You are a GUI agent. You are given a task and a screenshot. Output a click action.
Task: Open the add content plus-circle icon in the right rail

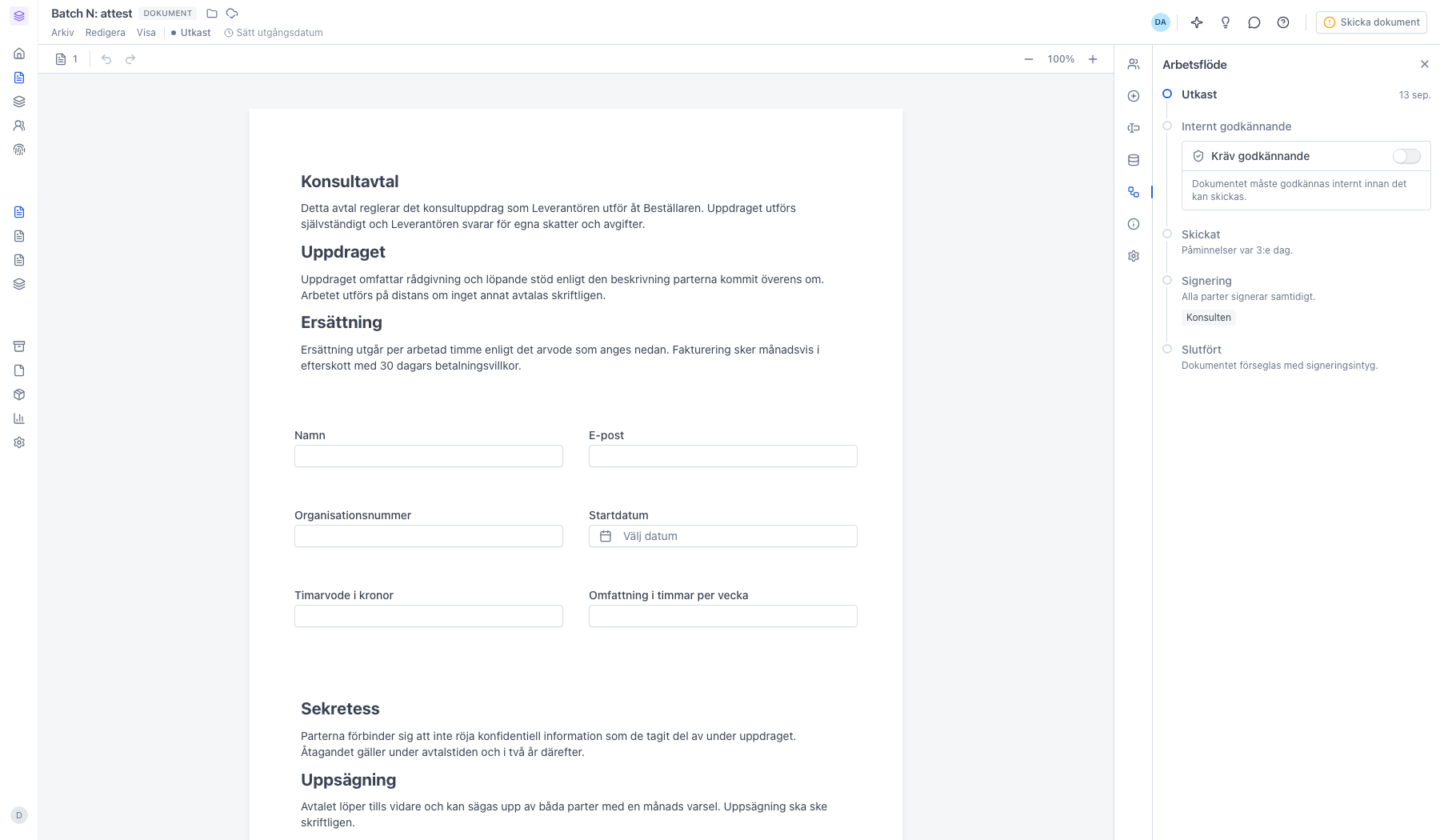[x=1134, y=96]
